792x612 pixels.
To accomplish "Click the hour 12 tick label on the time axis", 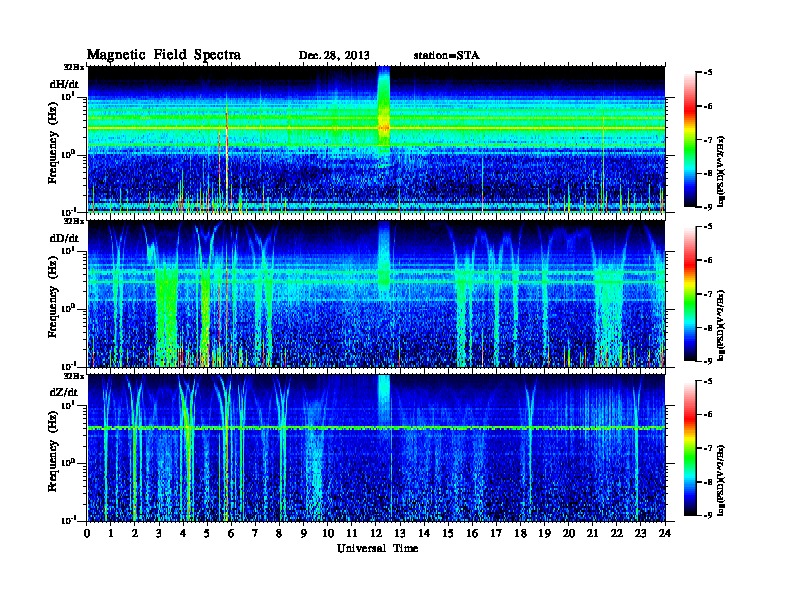I will (376, 533).
